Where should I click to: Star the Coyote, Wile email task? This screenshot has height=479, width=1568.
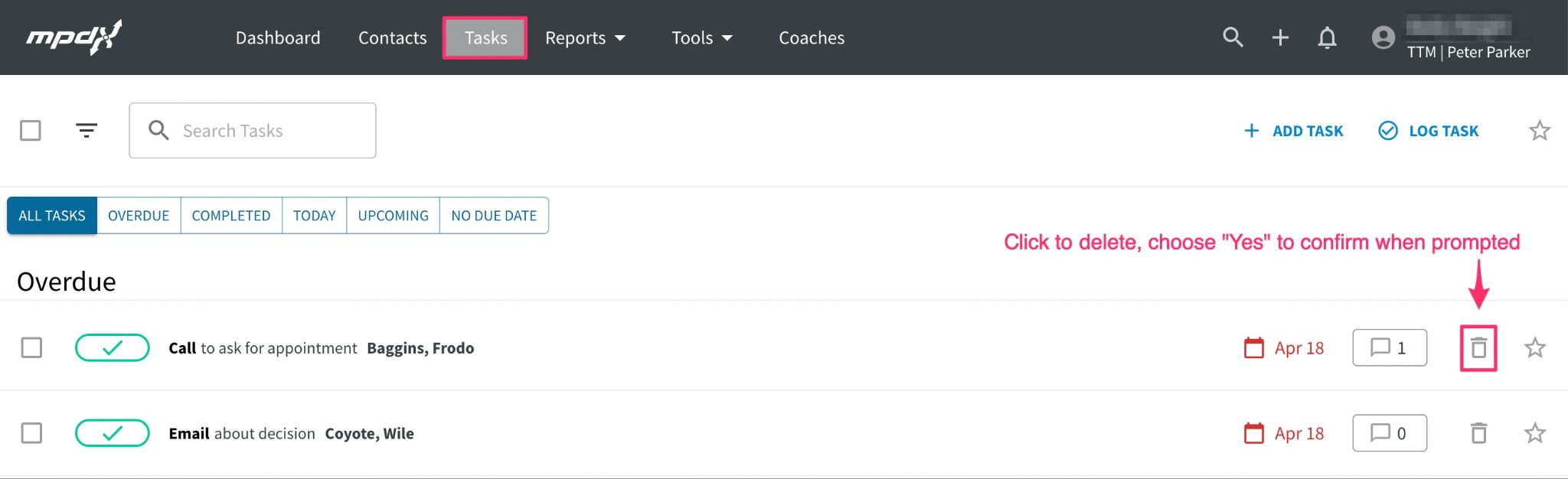1535,434
